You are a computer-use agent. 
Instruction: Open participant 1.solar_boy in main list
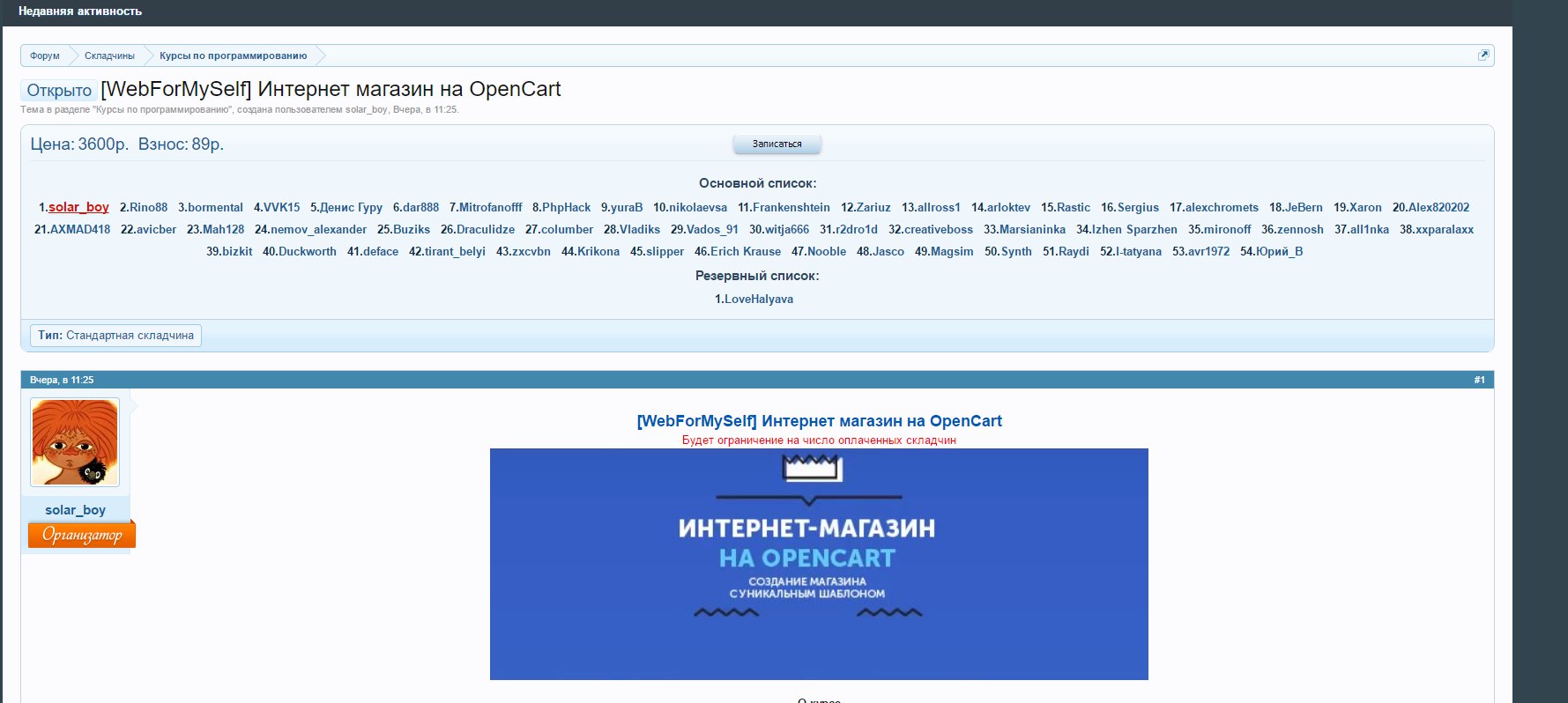78,207
